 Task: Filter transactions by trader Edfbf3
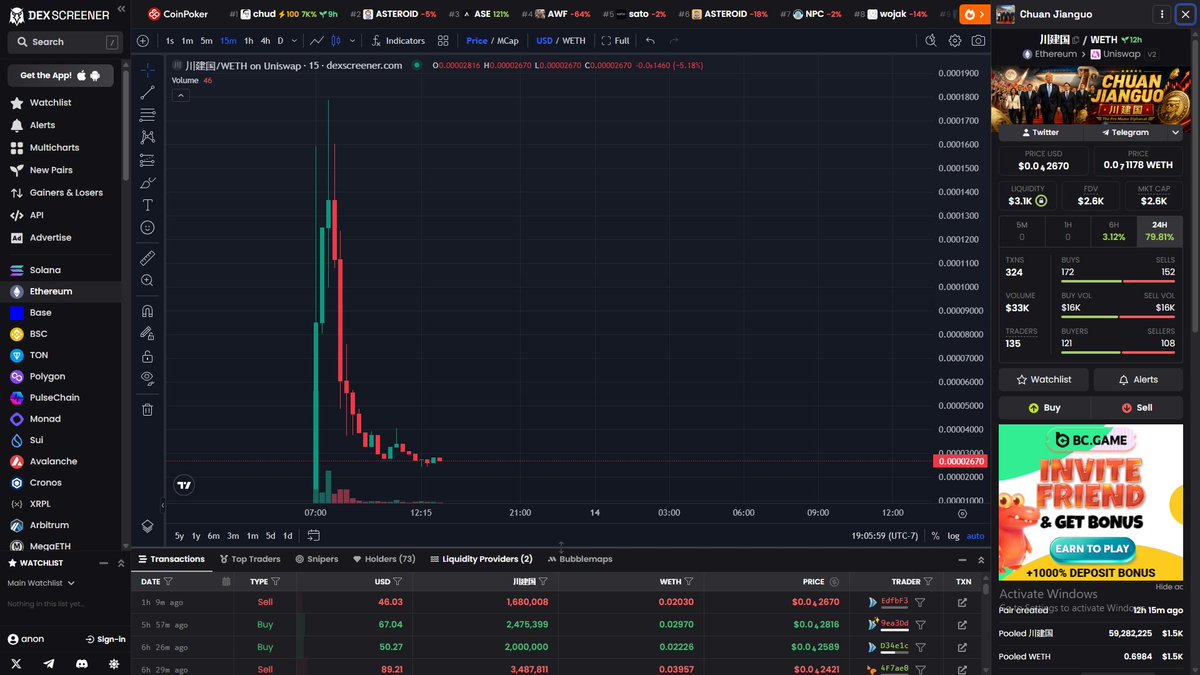[919, 602]
